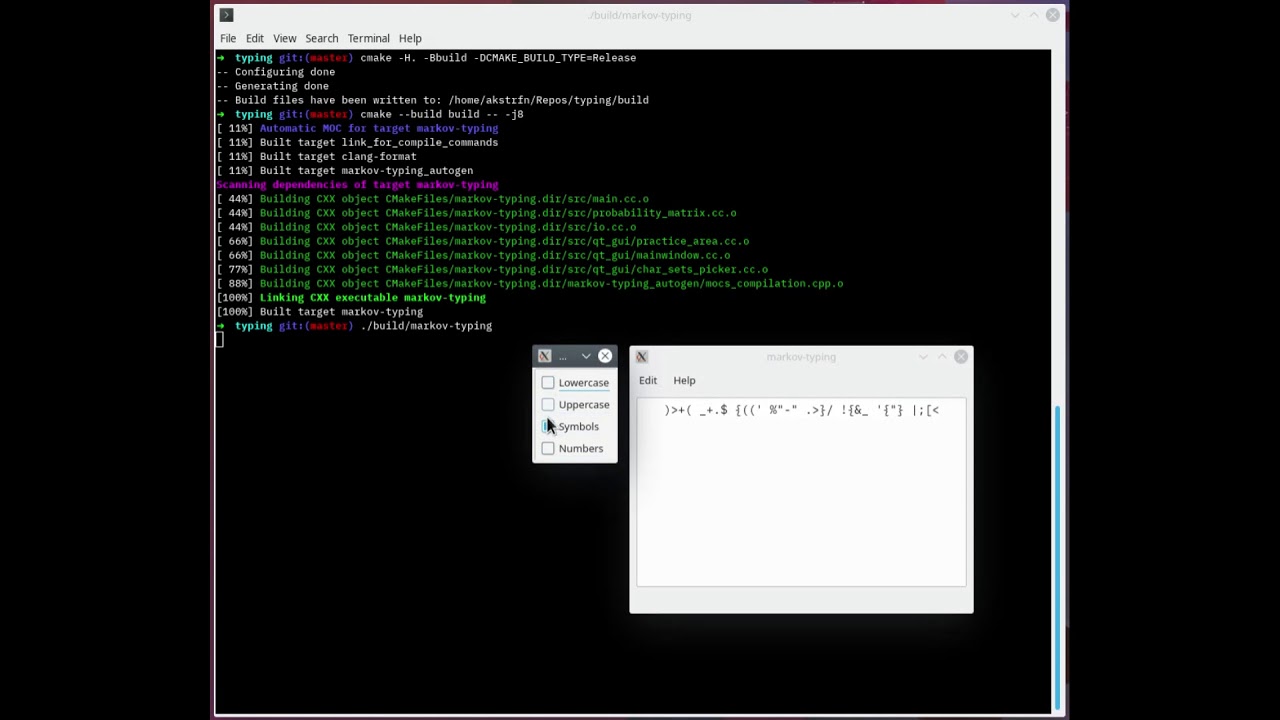Toggle the Symbols checkbox

(x=548, y=426)
